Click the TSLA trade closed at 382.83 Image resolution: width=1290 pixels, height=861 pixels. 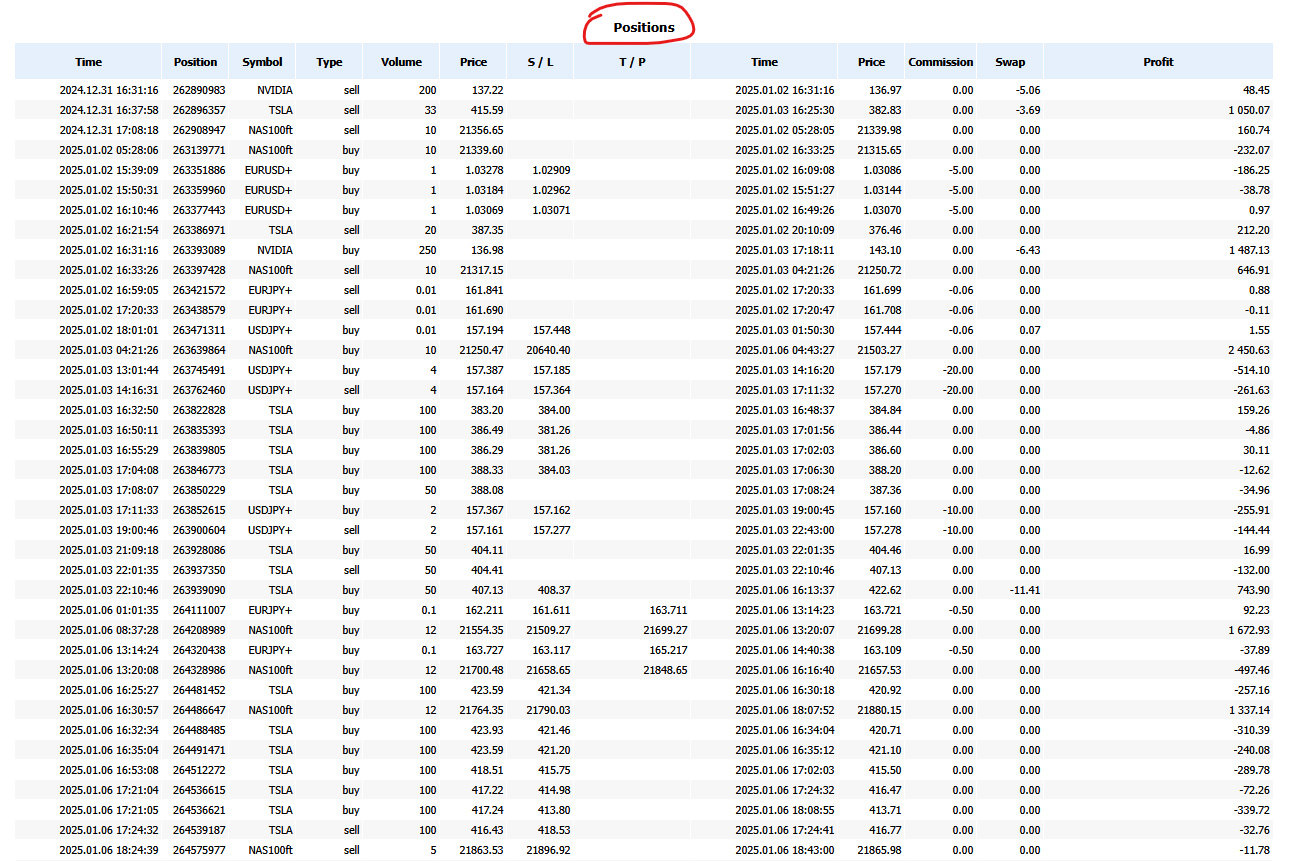coord(870,110)
